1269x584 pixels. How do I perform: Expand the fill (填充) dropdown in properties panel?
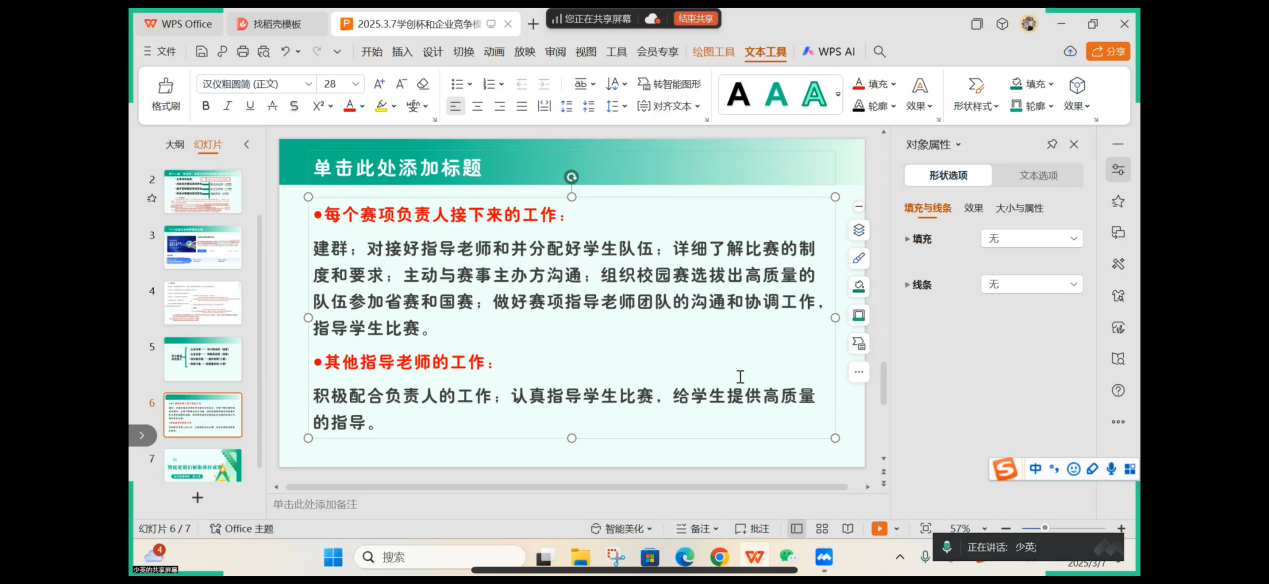click(1031, 239)
